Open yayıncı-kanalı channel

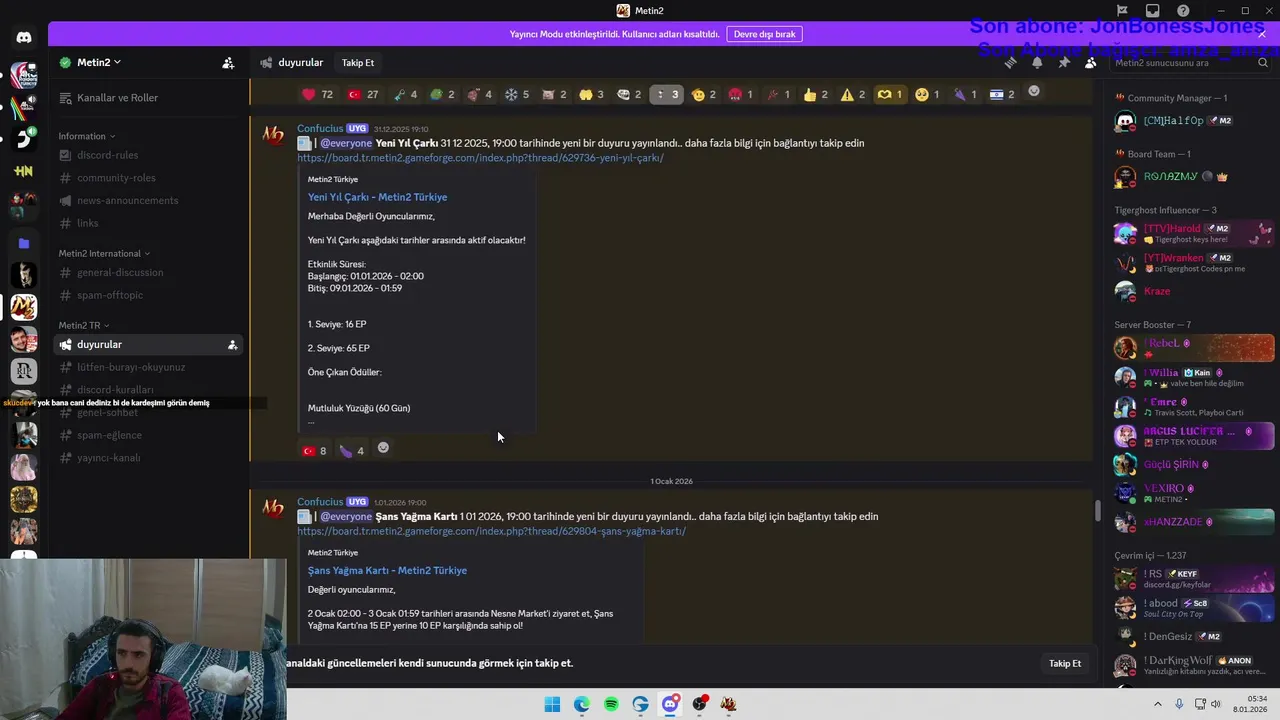148,458
